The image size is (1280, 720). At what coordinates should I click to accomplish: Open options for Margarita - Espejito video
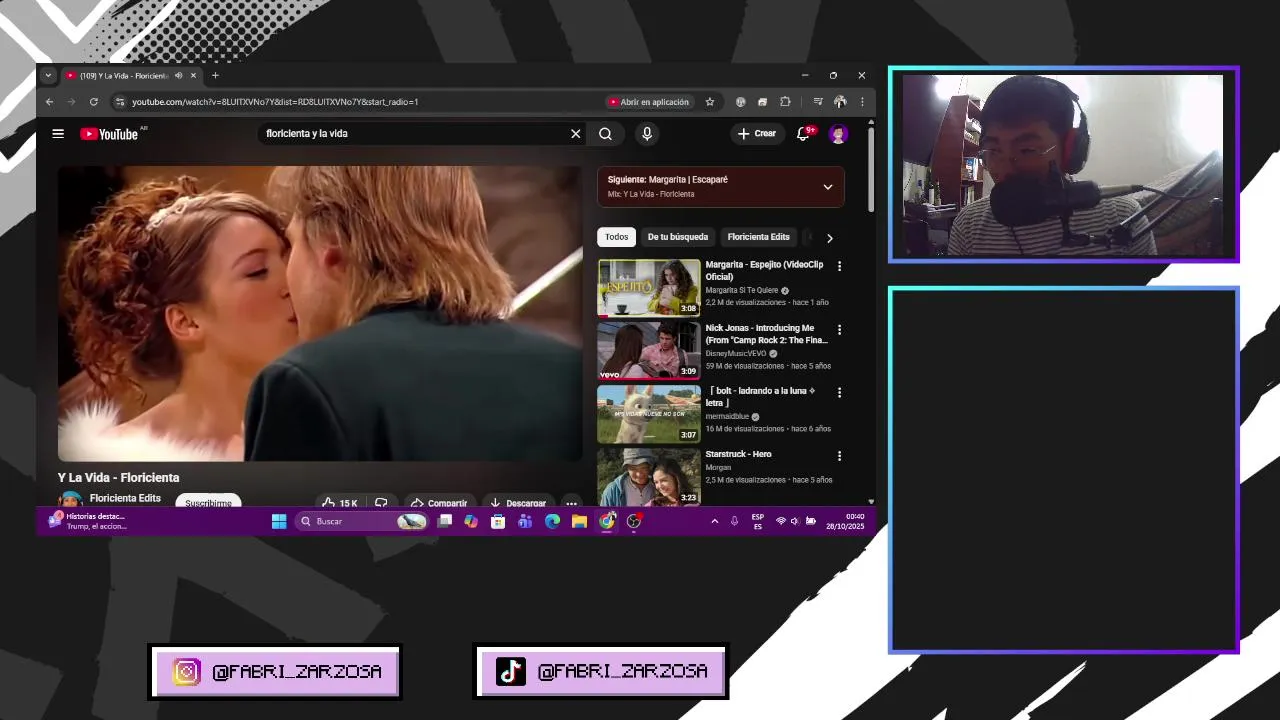coord(839,266)
